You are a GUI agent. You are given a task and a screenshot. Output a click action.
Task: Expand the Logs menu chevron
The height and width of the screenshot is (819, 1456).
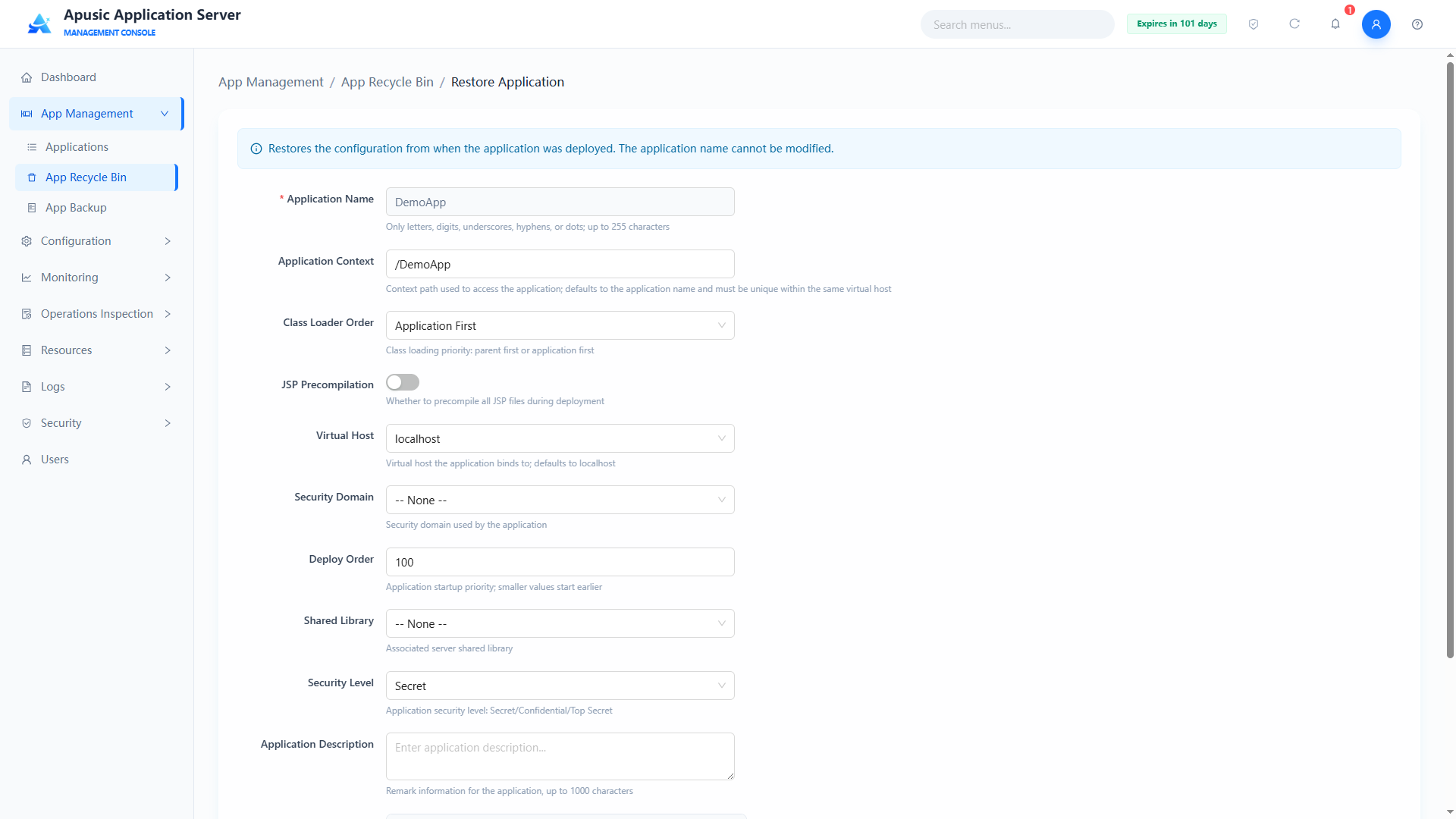point(168,387)
